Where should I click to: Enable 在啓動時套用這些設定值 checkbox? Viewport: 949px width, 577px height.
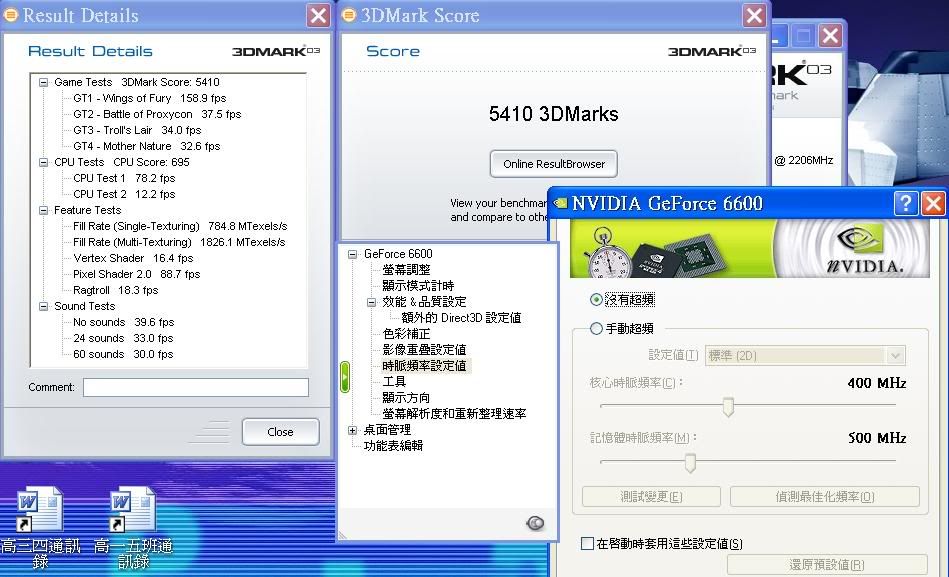tap(587, 543)
